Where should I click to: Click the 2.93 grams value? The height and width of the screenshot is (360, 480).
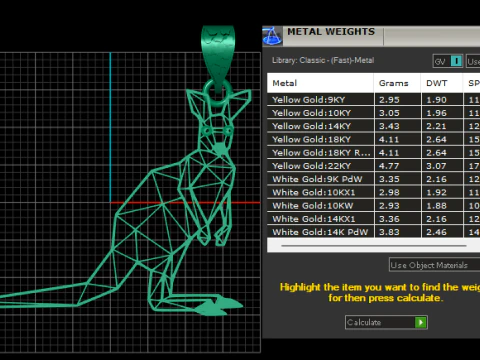[x=389, y=206]
